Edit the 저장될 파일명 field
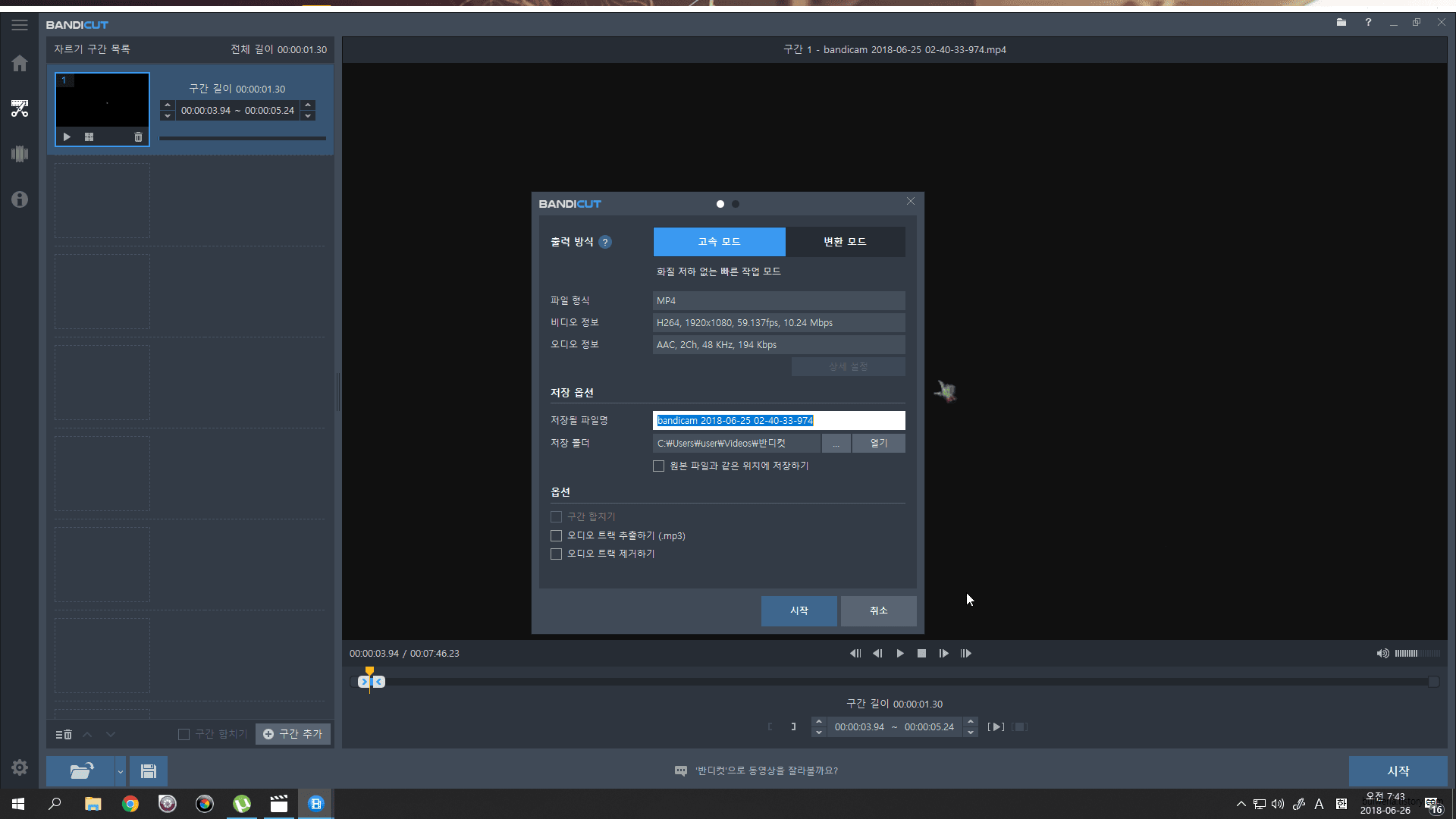 pos(779,421)
